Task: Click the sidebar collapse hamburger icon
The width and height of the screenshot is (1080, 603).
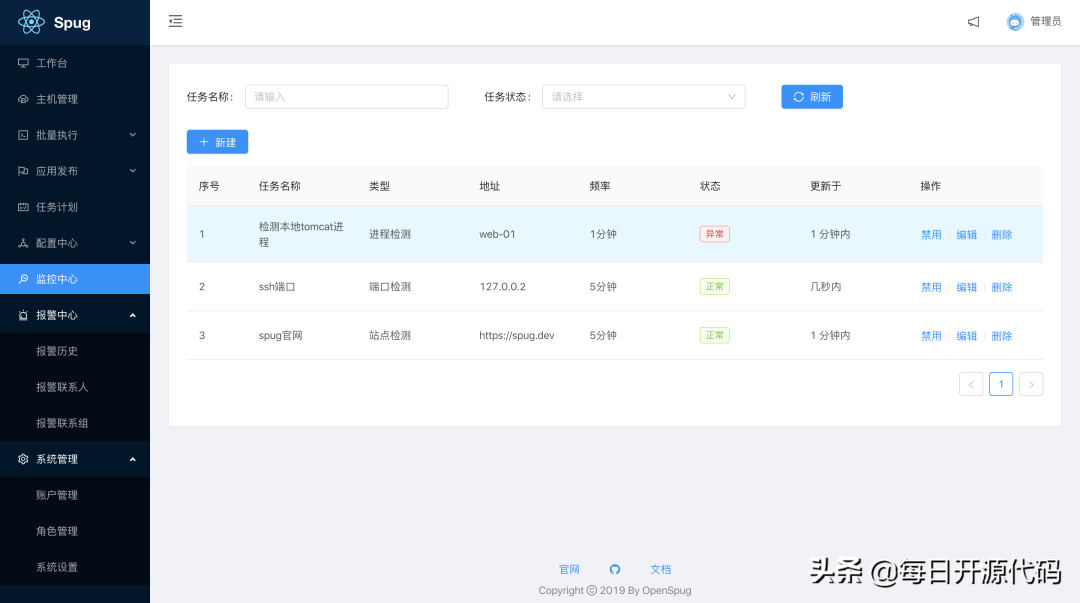Action: coord(176,21)
